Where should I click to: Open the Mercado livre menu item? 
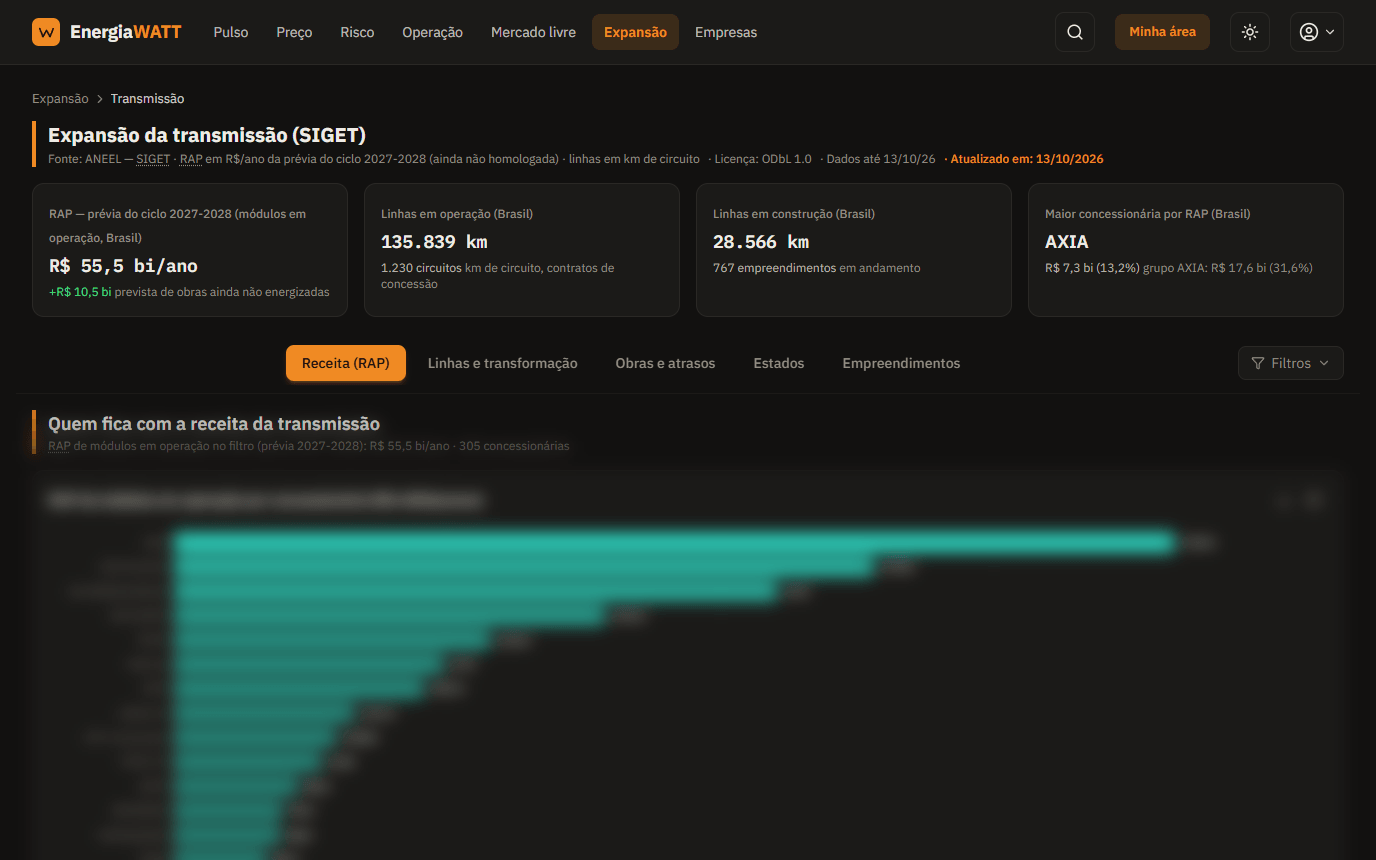pyautogui.click(x=533, y=32)
